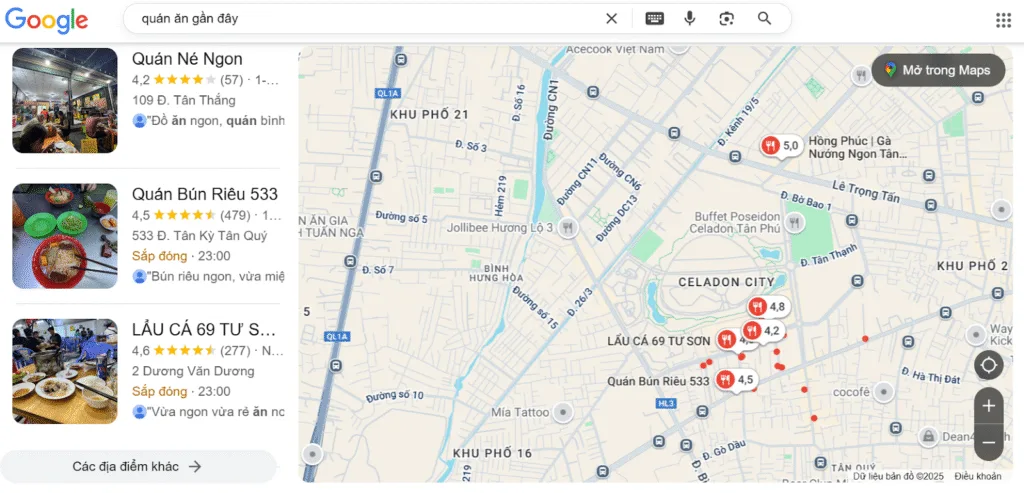
Task: Click the Google logo
Action: click(x=46, y=20)
